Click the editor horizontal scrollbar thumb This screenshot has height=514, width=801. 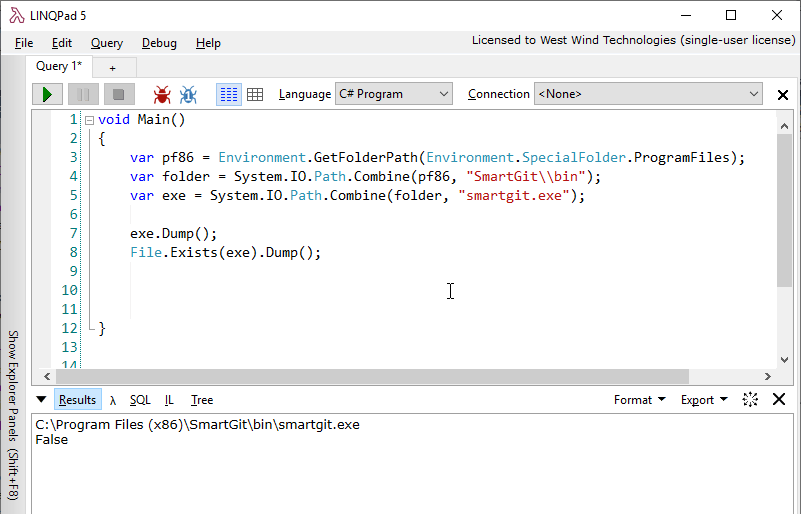[372, 377]
